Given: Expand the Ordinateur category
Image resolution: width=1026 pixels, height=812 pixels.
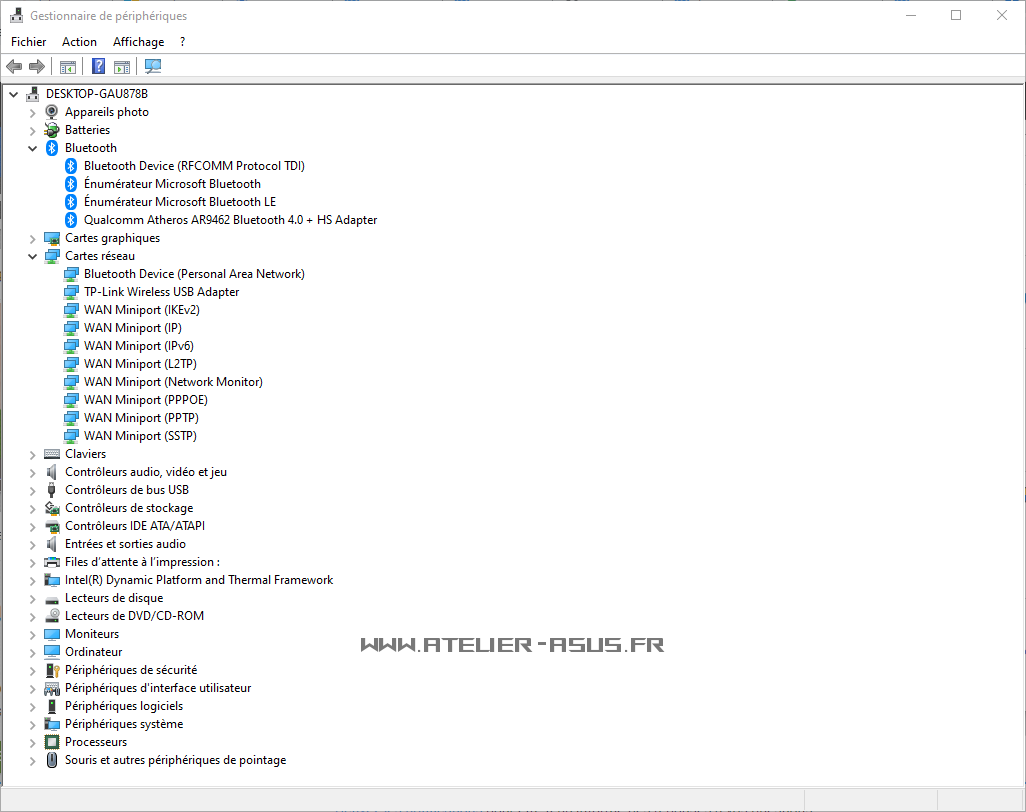Looking at the screenshot, I should point(33,652).
